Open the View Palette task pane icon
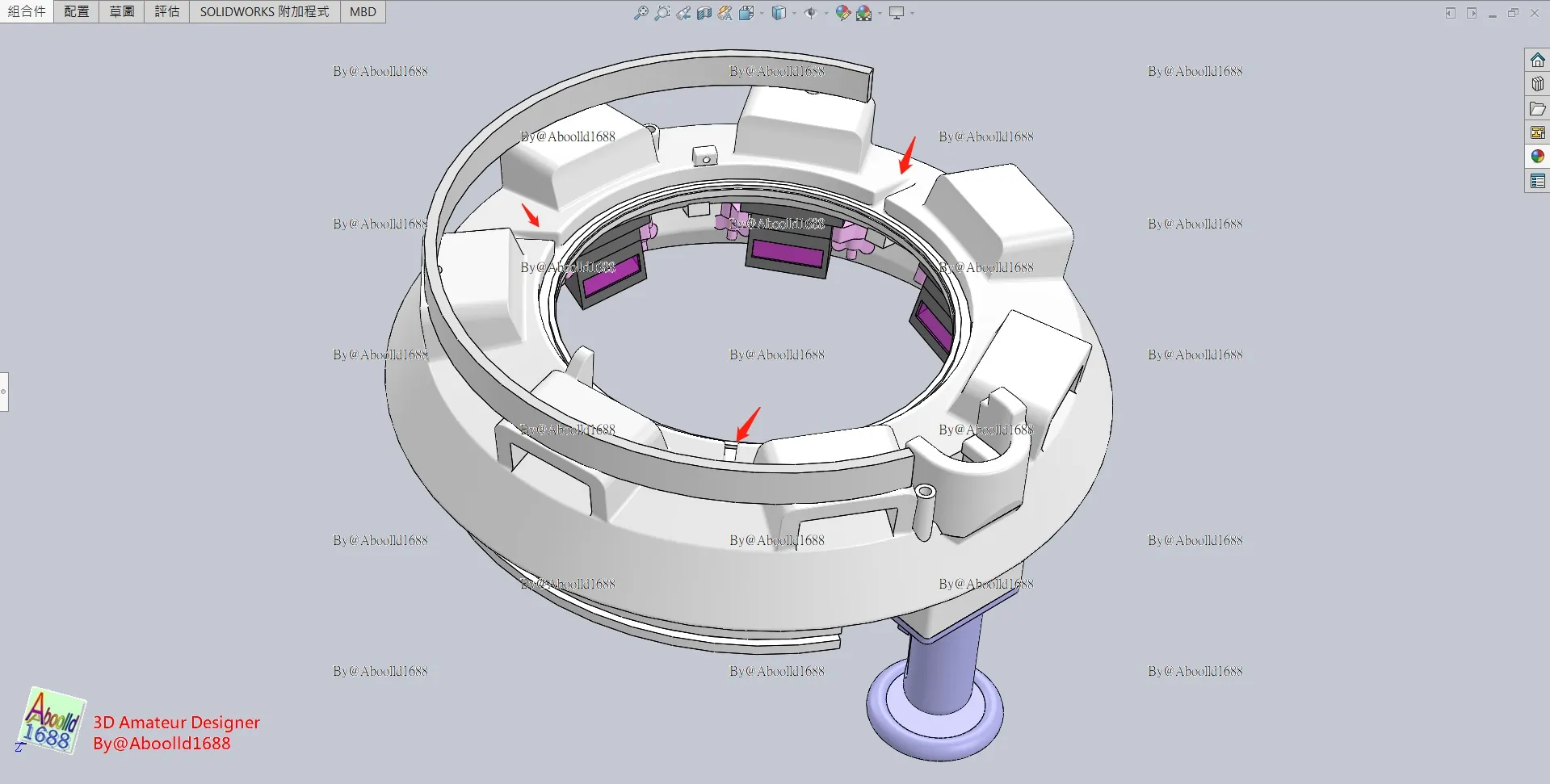The height and width of the screenshot is (784, 1550). pyautogui.click(x=1538, y=132)
